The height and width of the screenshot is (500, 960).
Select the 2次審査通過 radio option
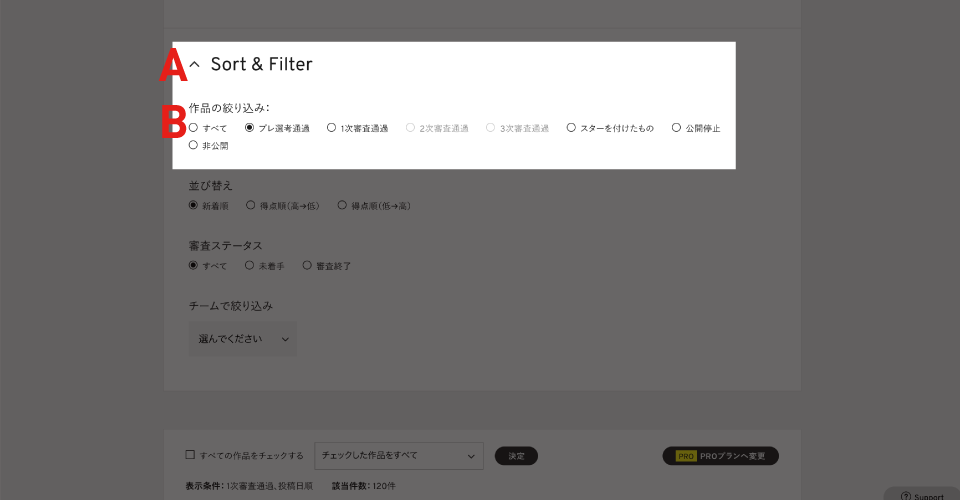[410, 128]
